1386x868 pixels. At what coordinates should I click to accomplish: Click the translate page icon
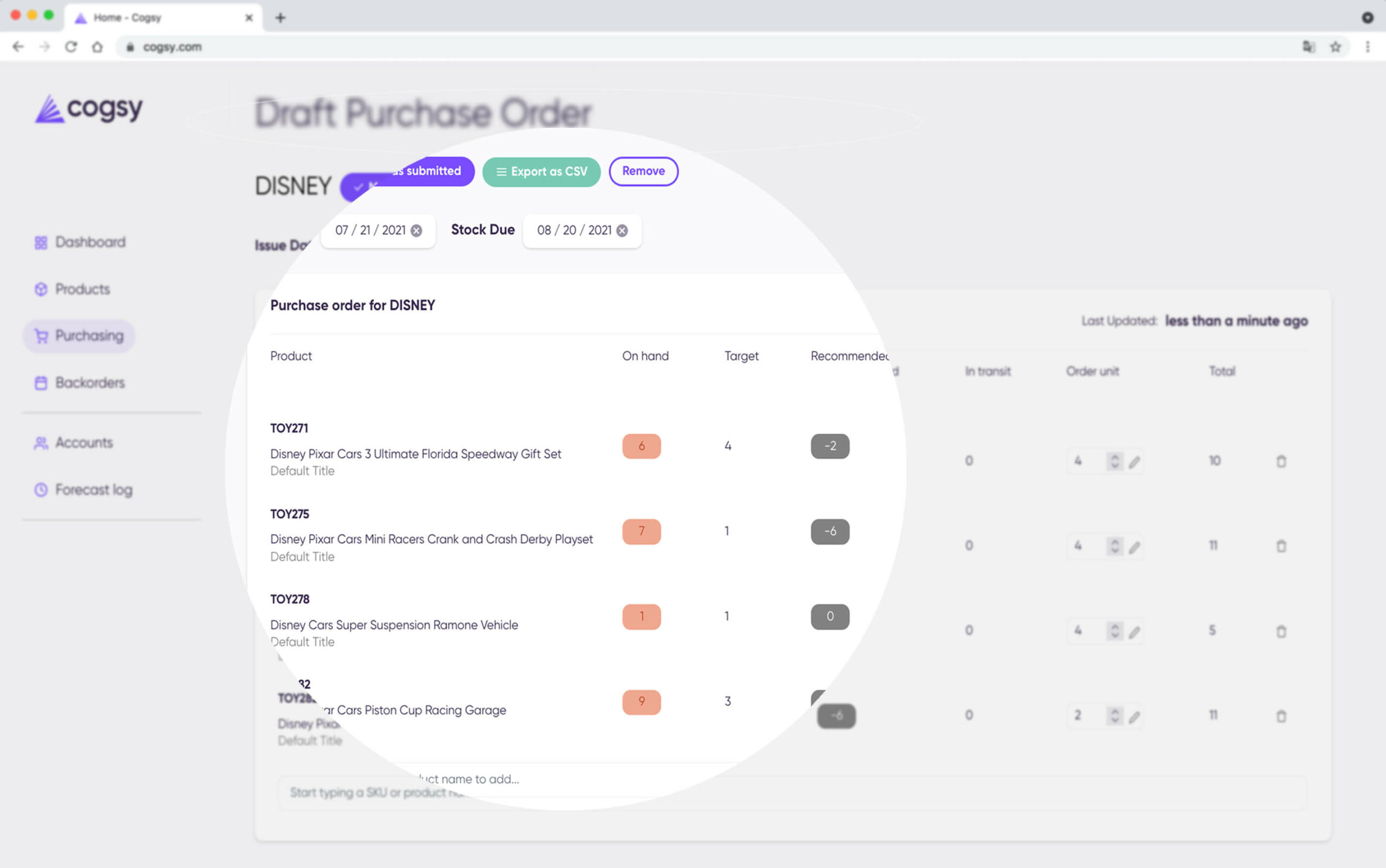coord(1309,47)
